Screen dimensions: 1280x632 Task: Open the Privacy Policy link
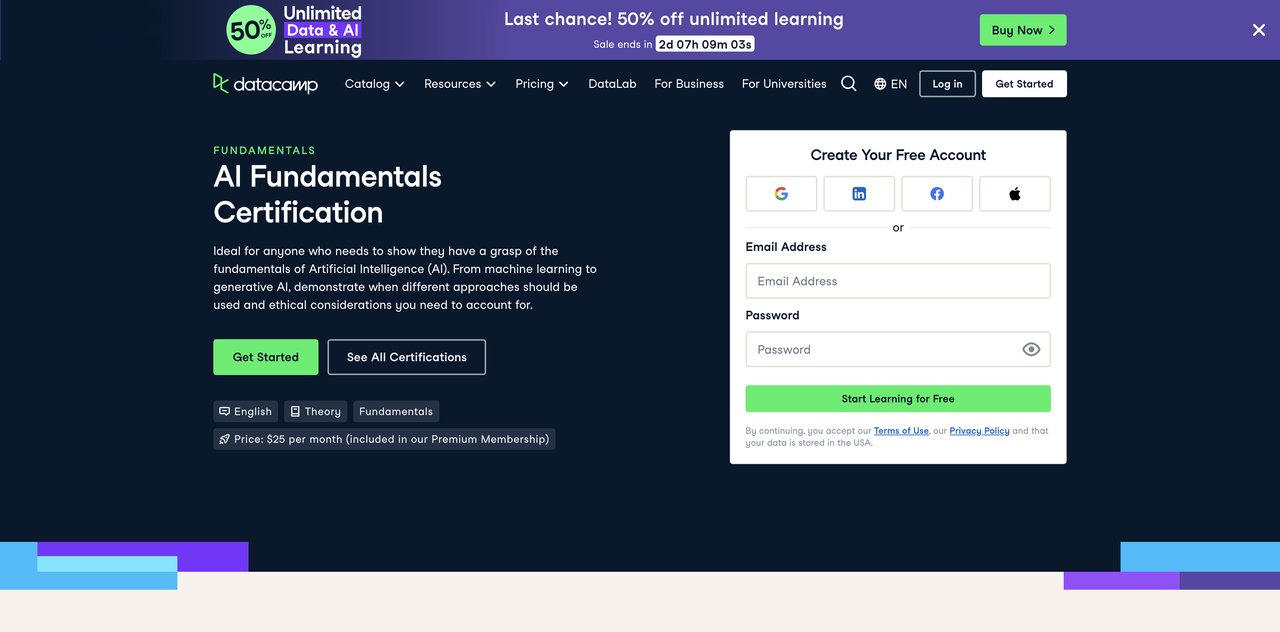point(979,431)
